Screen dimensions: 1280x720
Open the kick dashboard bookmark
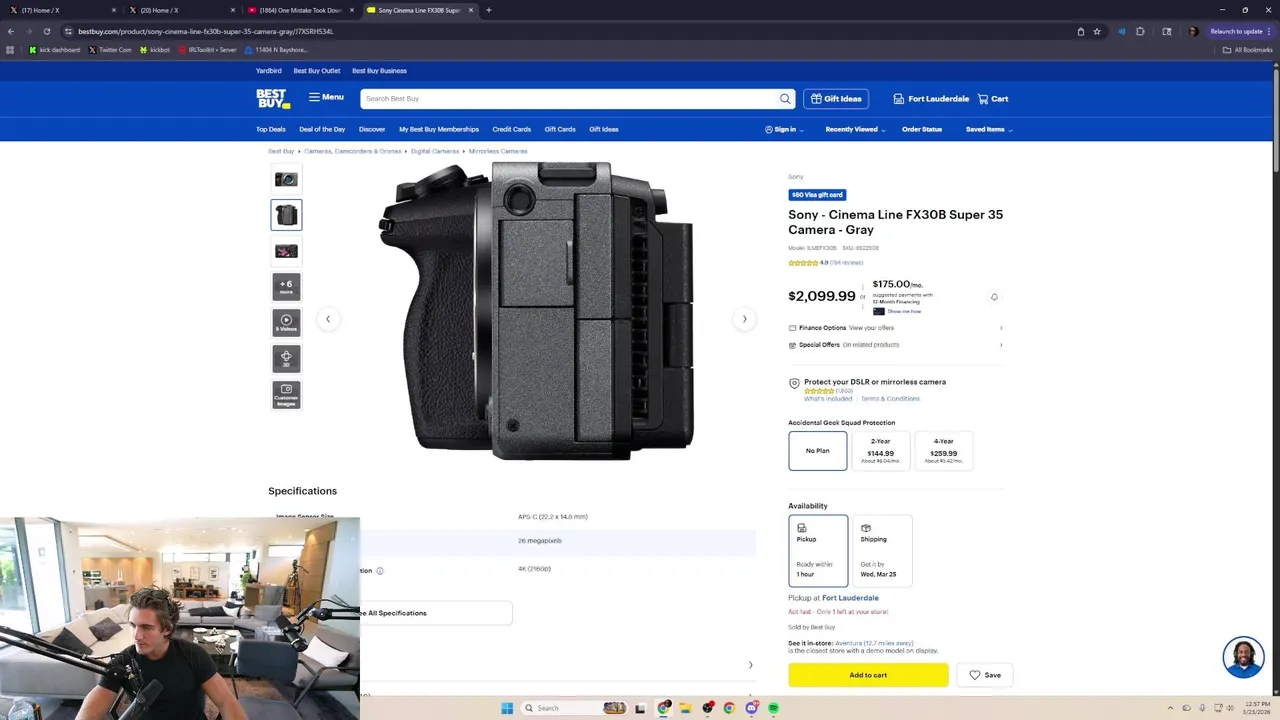click(x=55, y=50)
